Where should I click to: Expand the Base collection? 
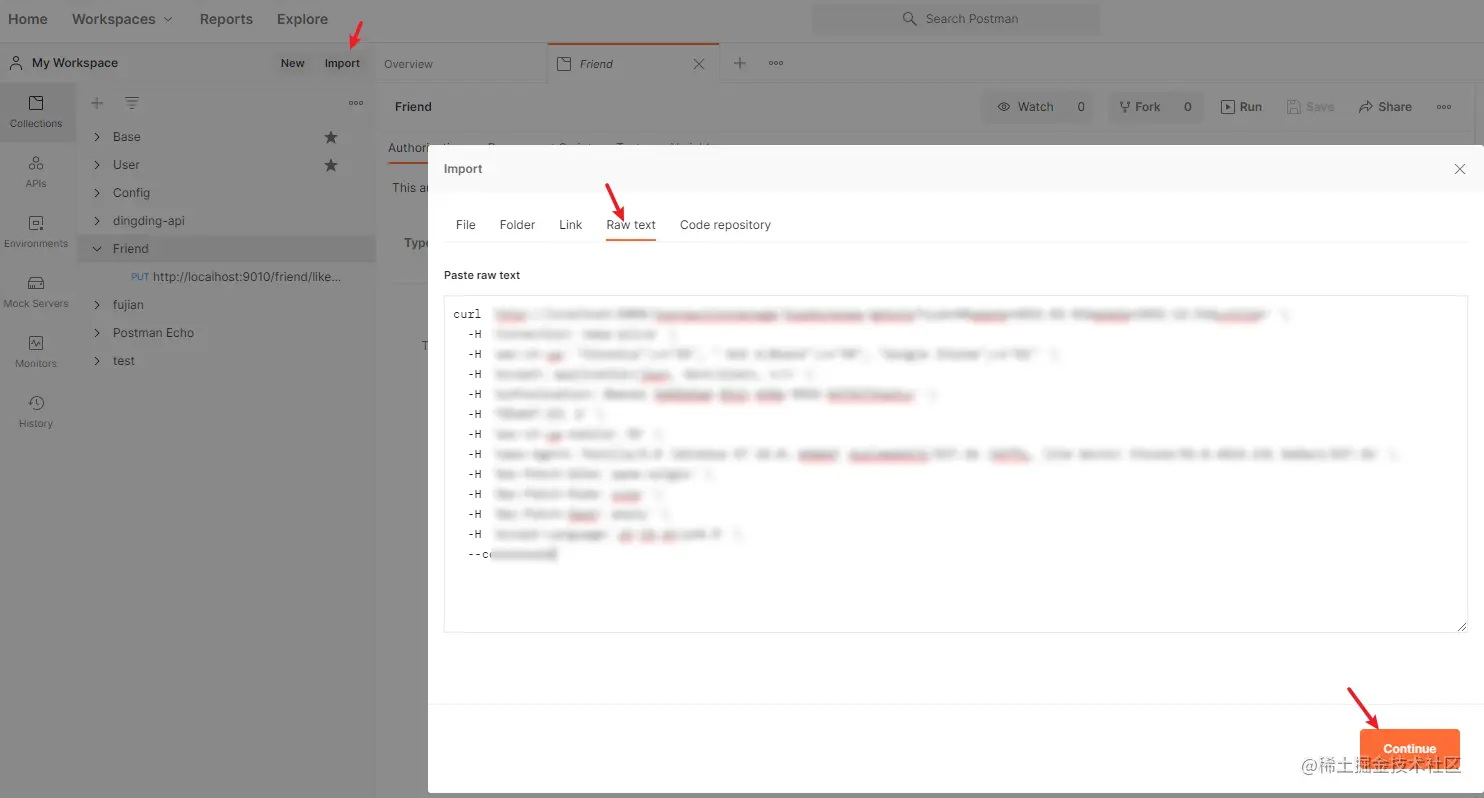click(x=97, y=137)
